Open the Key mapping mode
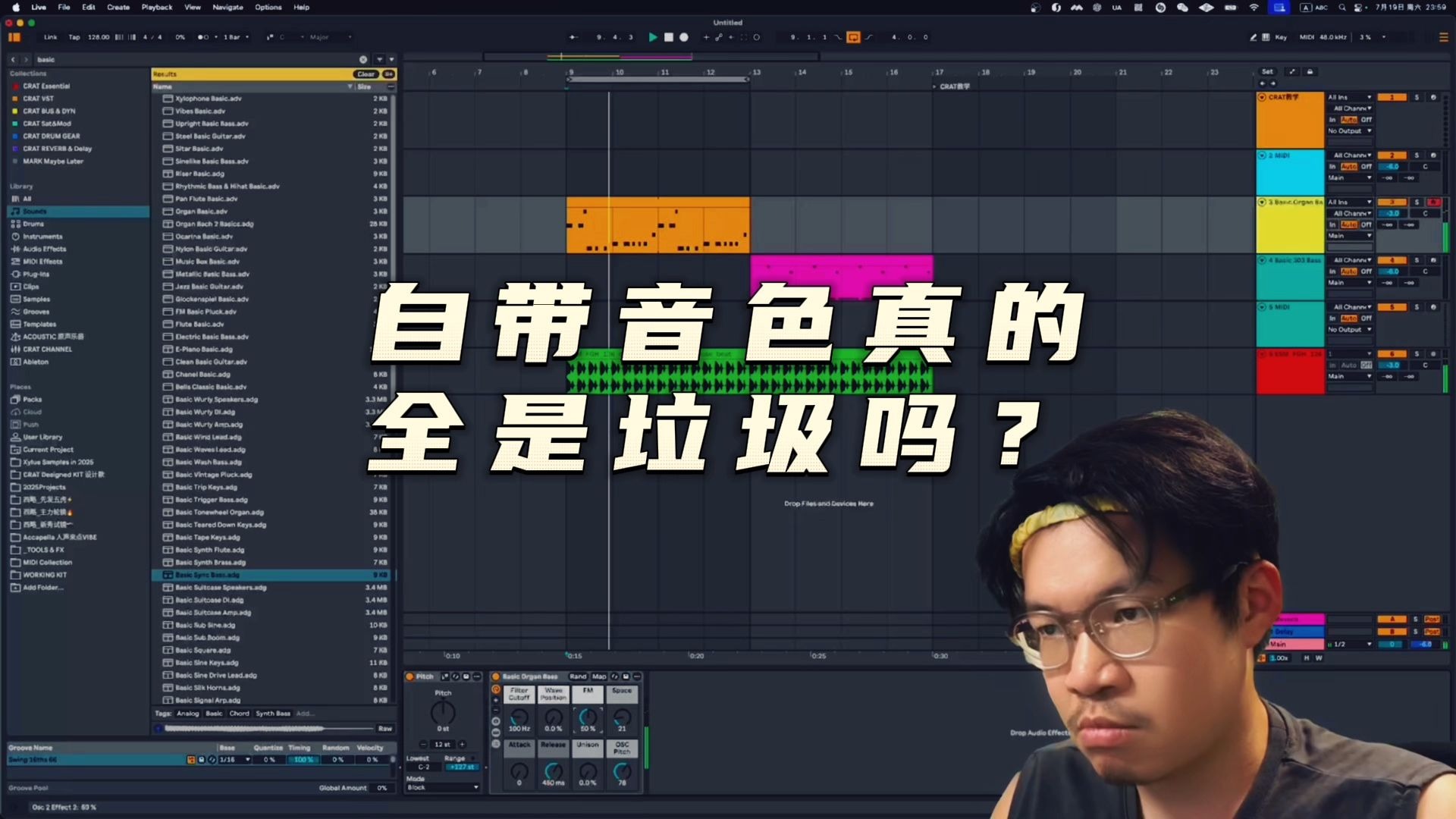Viewport: 1456px width, 819px height. point(1281,37)
